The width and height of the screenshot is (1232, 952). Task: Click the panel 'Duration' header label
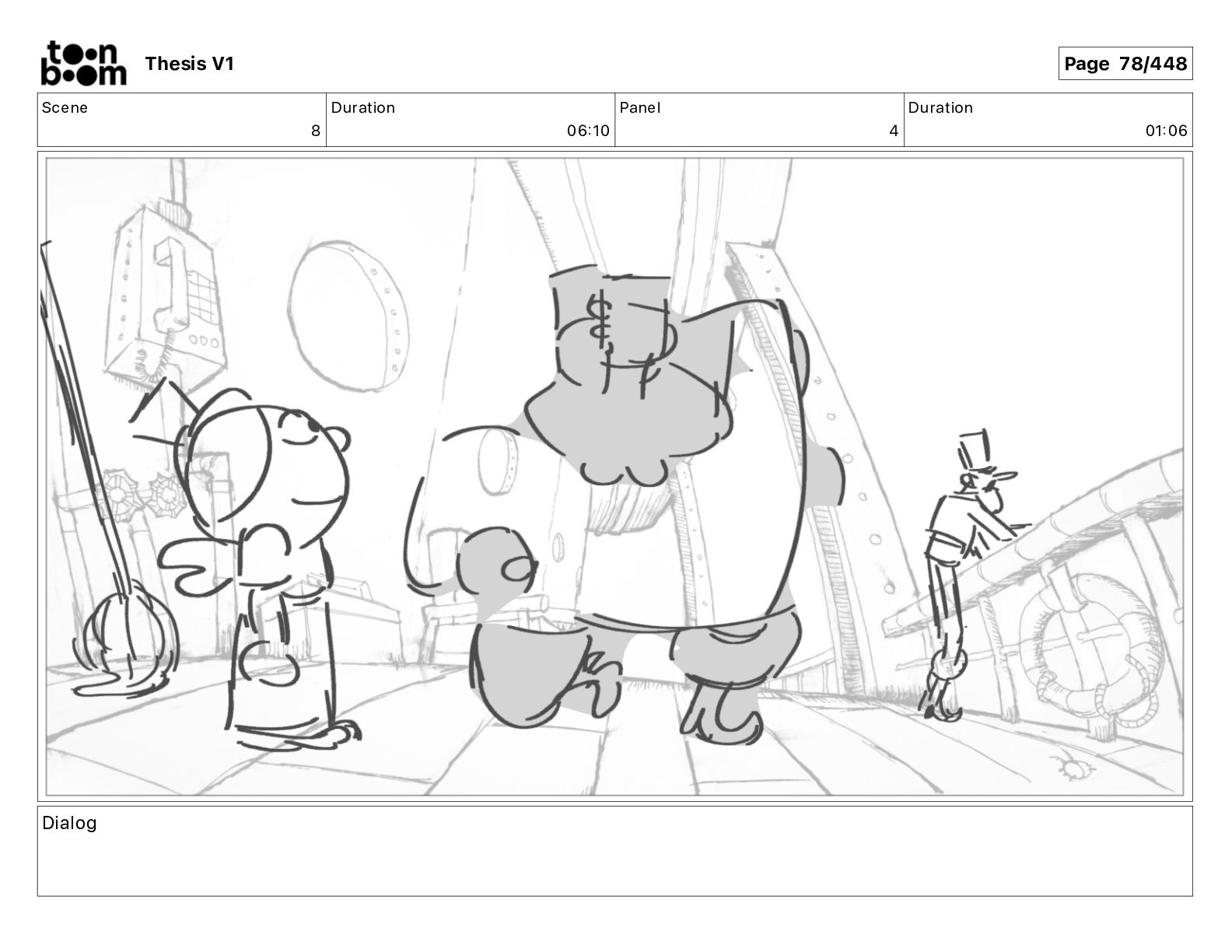(x=940, y=108)
